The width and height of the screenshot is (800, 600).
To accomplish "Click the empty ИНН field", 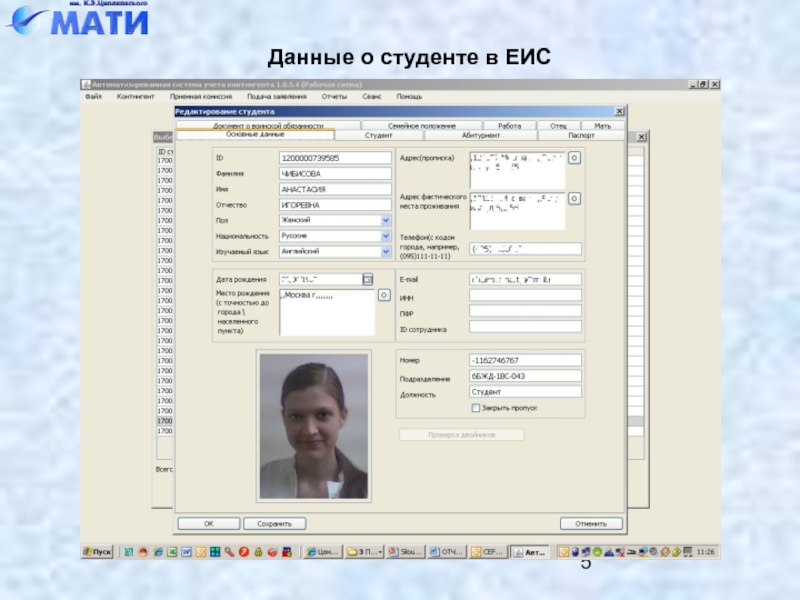I will (525, 295).
